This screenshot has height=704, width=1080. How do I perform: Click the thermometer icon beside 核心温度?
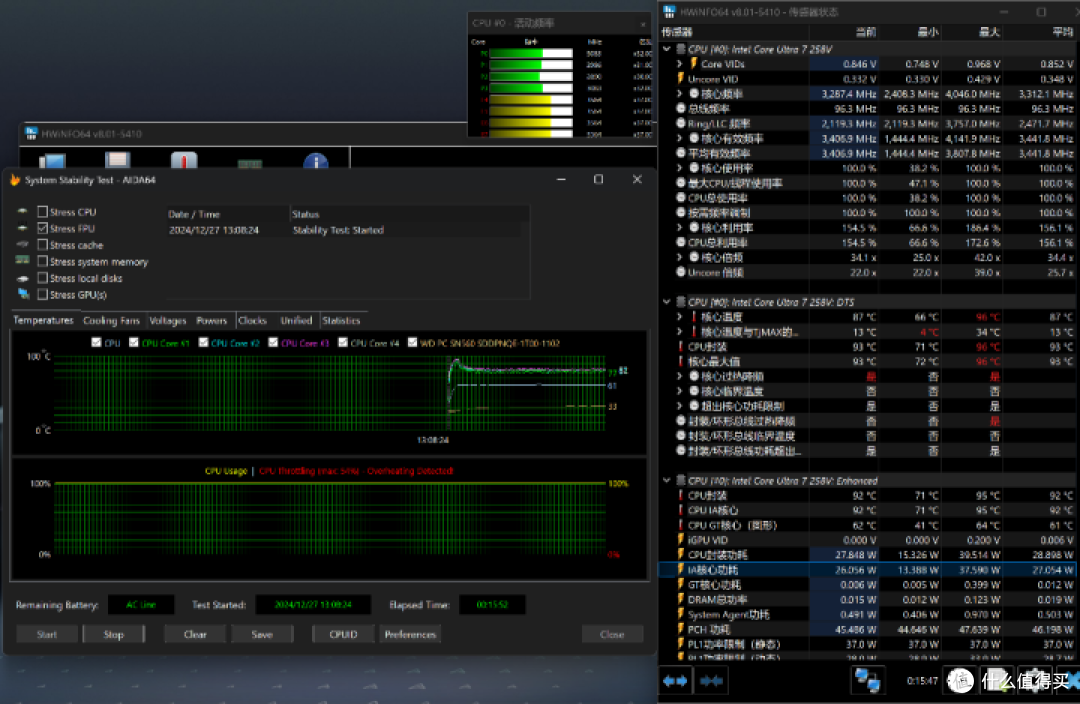694,317
